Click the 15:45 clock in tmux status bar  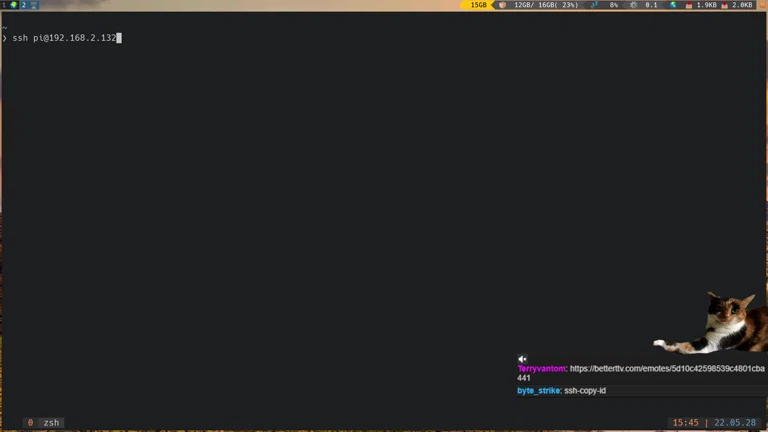pos(686,423)
